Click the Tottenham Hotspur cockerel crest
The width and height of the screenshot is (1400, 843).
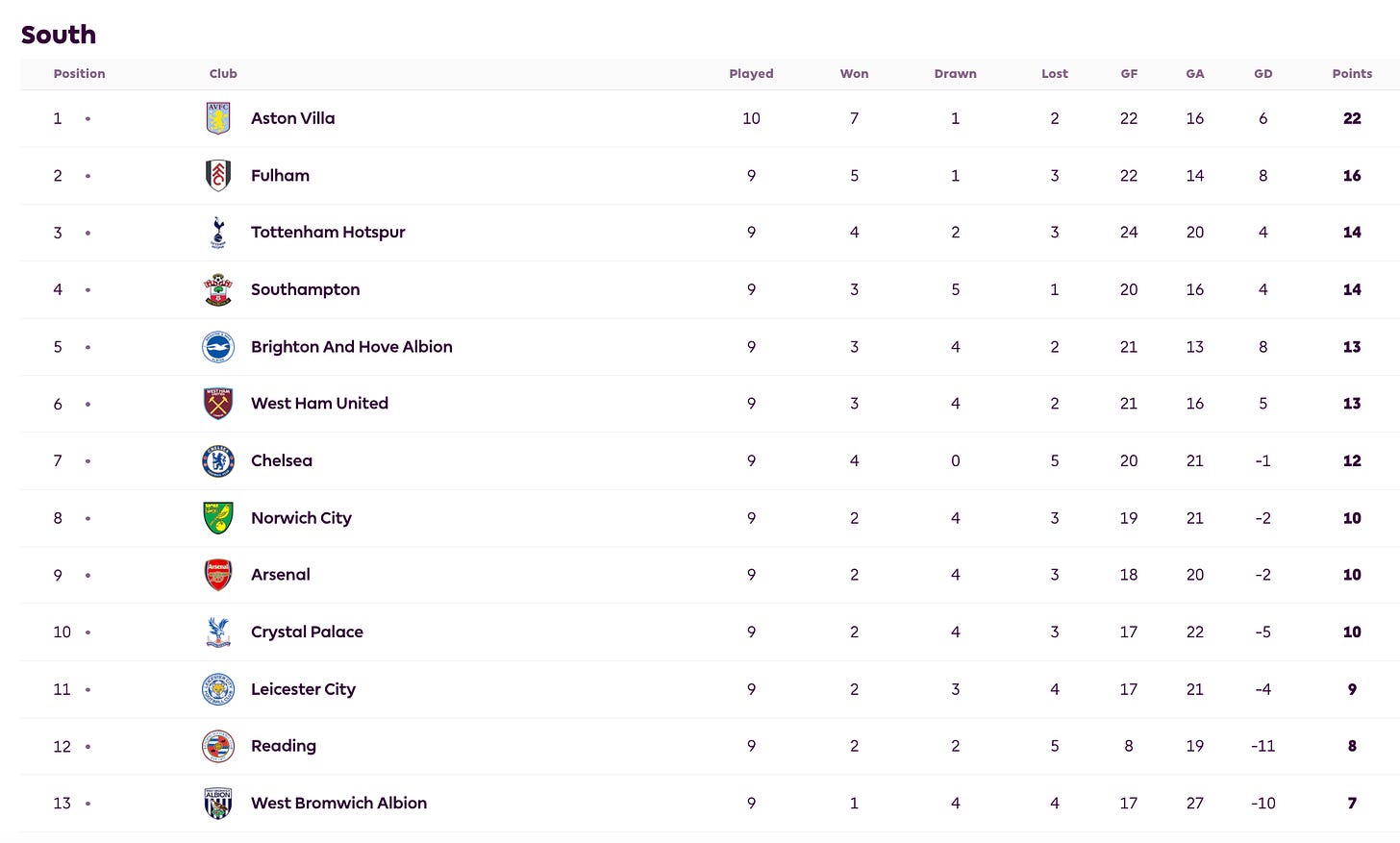point(218,233)
